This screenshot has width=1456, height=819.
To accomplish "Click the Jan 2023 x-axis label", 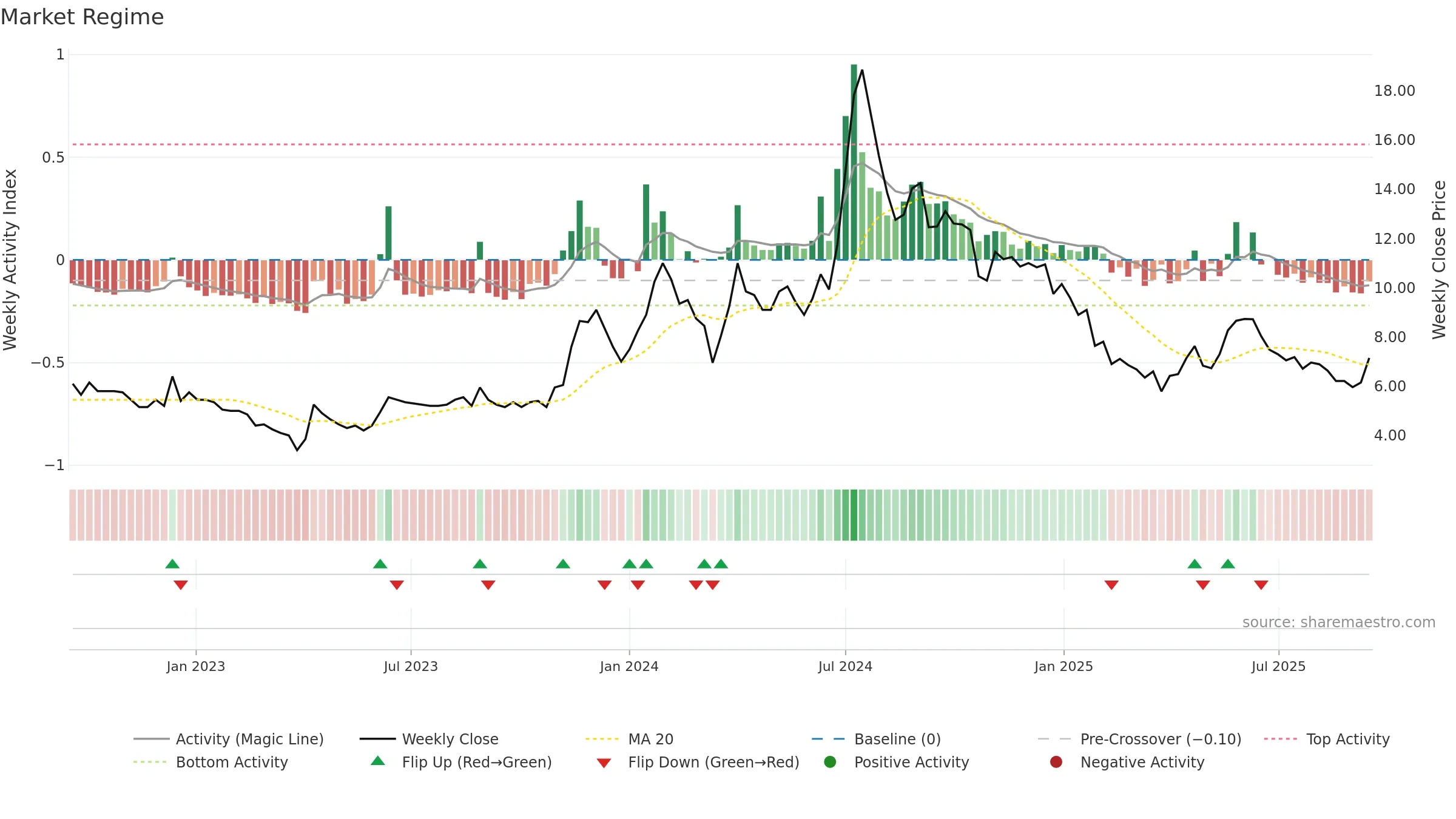I will [x=196, y=666].
